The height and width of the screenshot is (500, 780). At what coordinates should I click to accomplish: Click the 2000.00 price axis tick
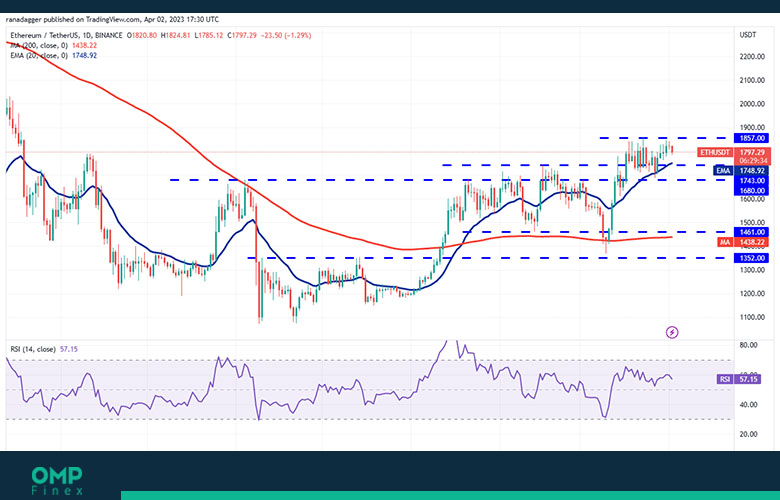[752, 104]
